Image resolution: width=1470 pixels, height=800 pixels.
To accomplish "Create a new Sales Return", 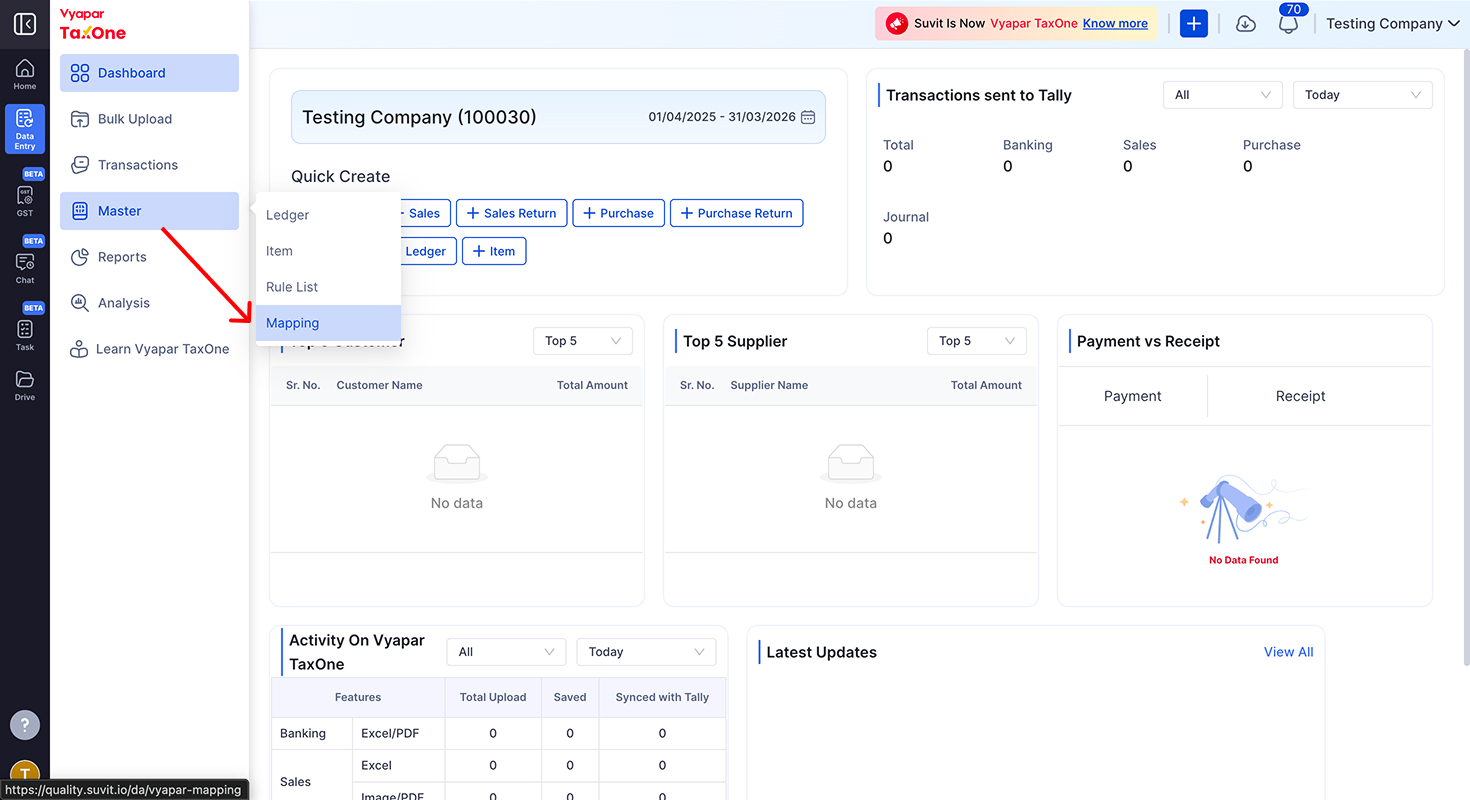I will (512, 213).
